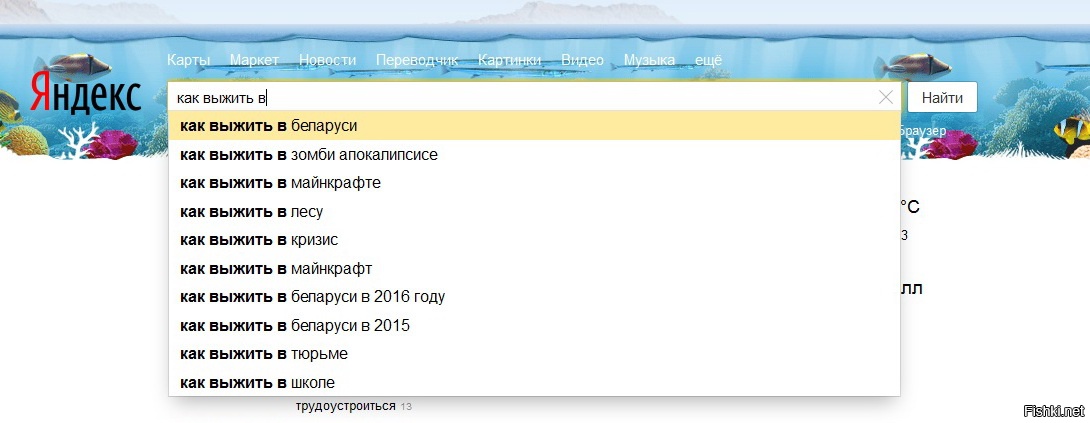Go to Новости section
1090x423 pixels.
click(x=327, y=60)
